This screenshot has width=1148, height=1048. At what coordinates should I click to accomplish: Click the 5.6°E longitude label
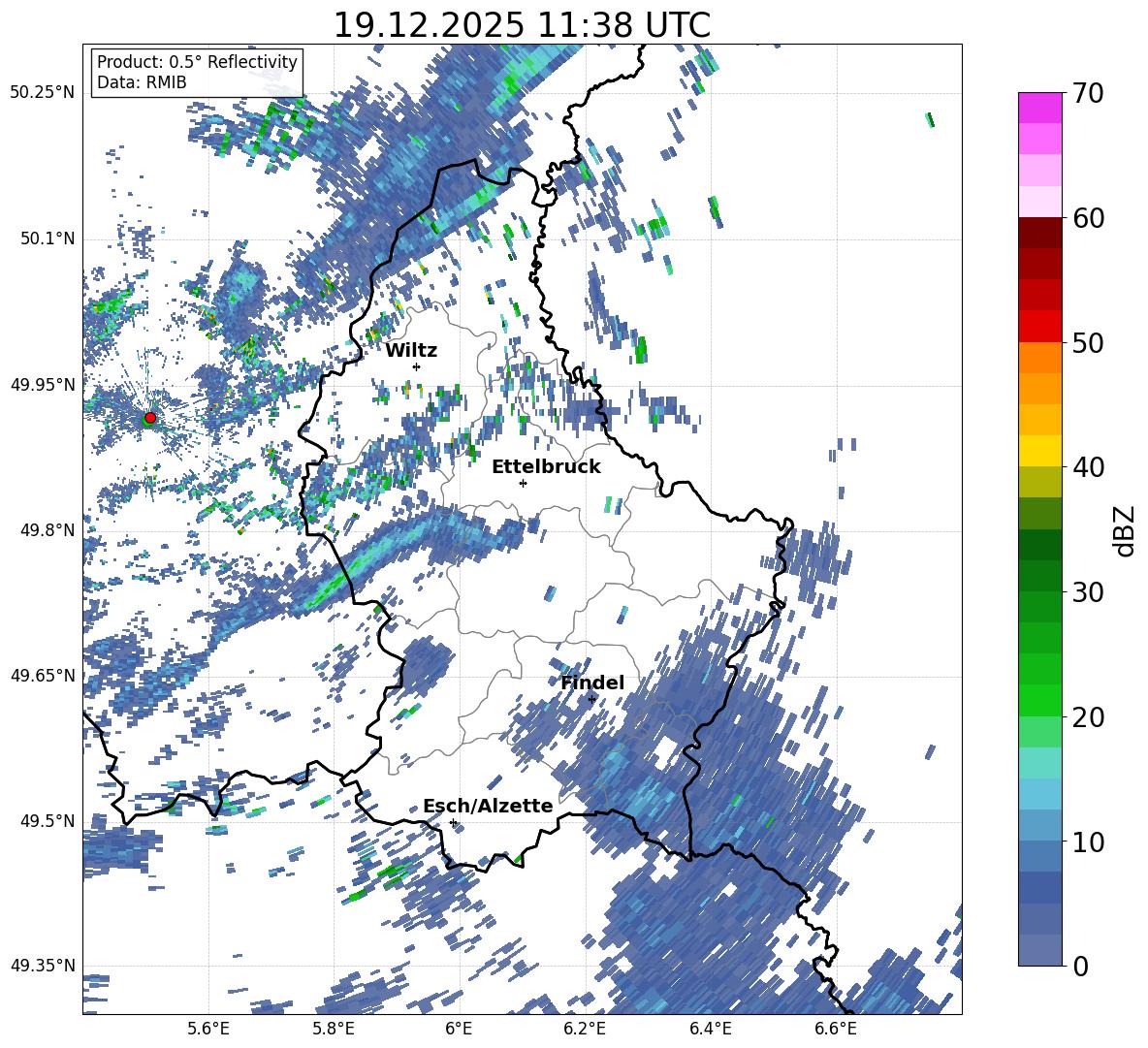(x=208, y=1029)
